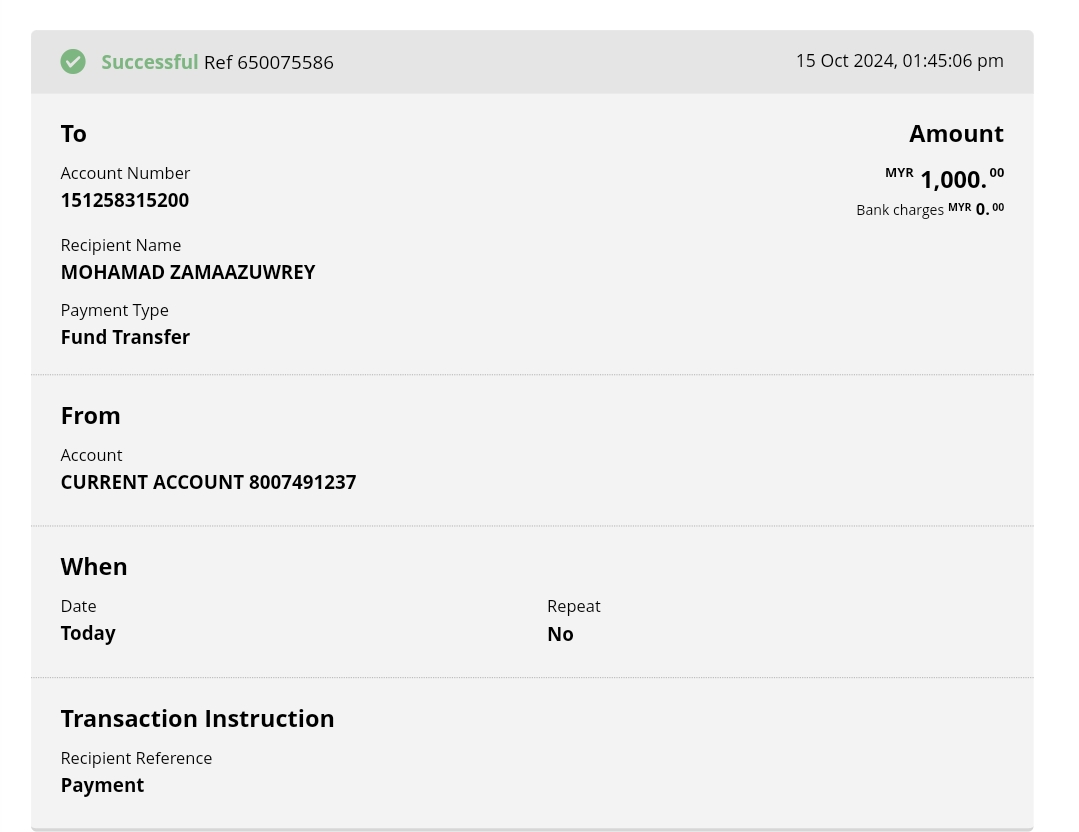Click the "Account Number" field label

(x=125, y=173)
